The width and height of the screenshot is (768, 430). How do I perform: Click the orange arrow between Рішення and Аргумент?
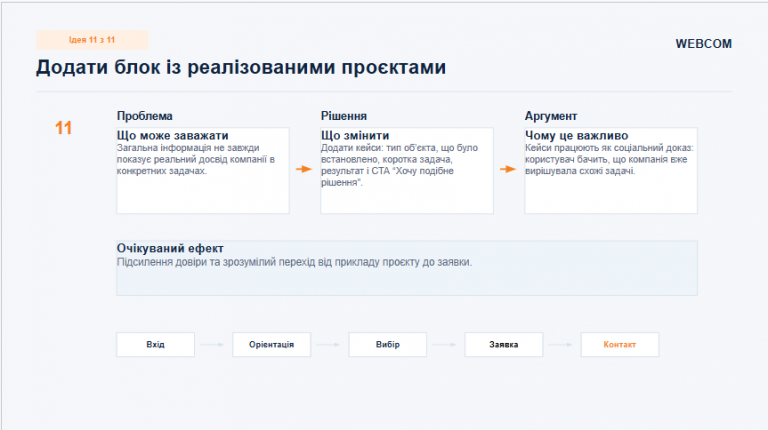(508, 169)
